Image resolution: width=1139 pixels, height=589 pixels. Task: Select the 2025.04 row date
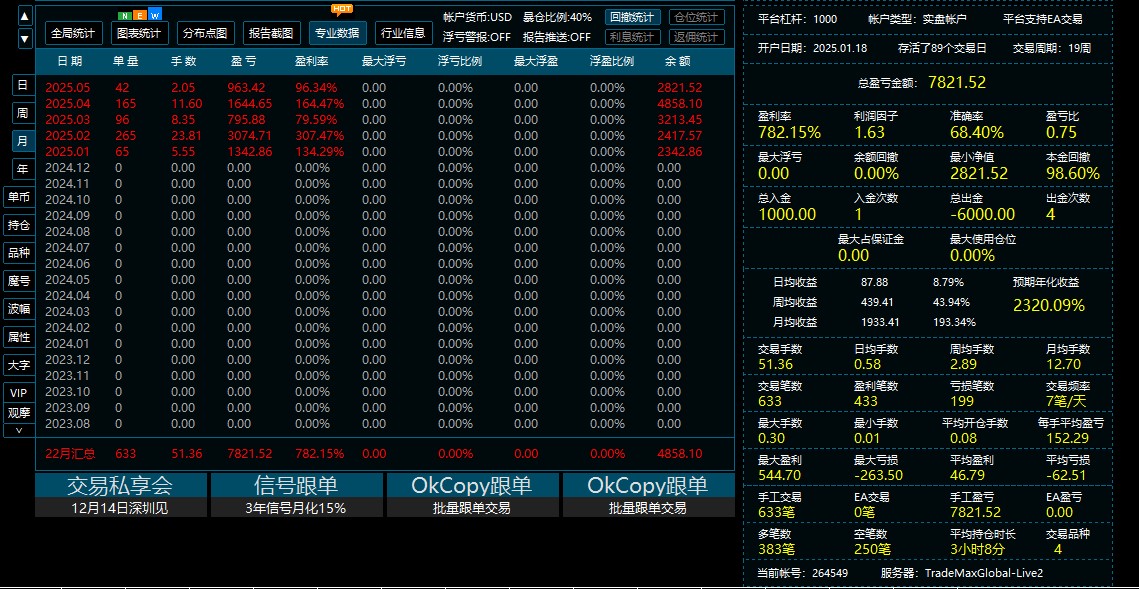click(67, 104)
